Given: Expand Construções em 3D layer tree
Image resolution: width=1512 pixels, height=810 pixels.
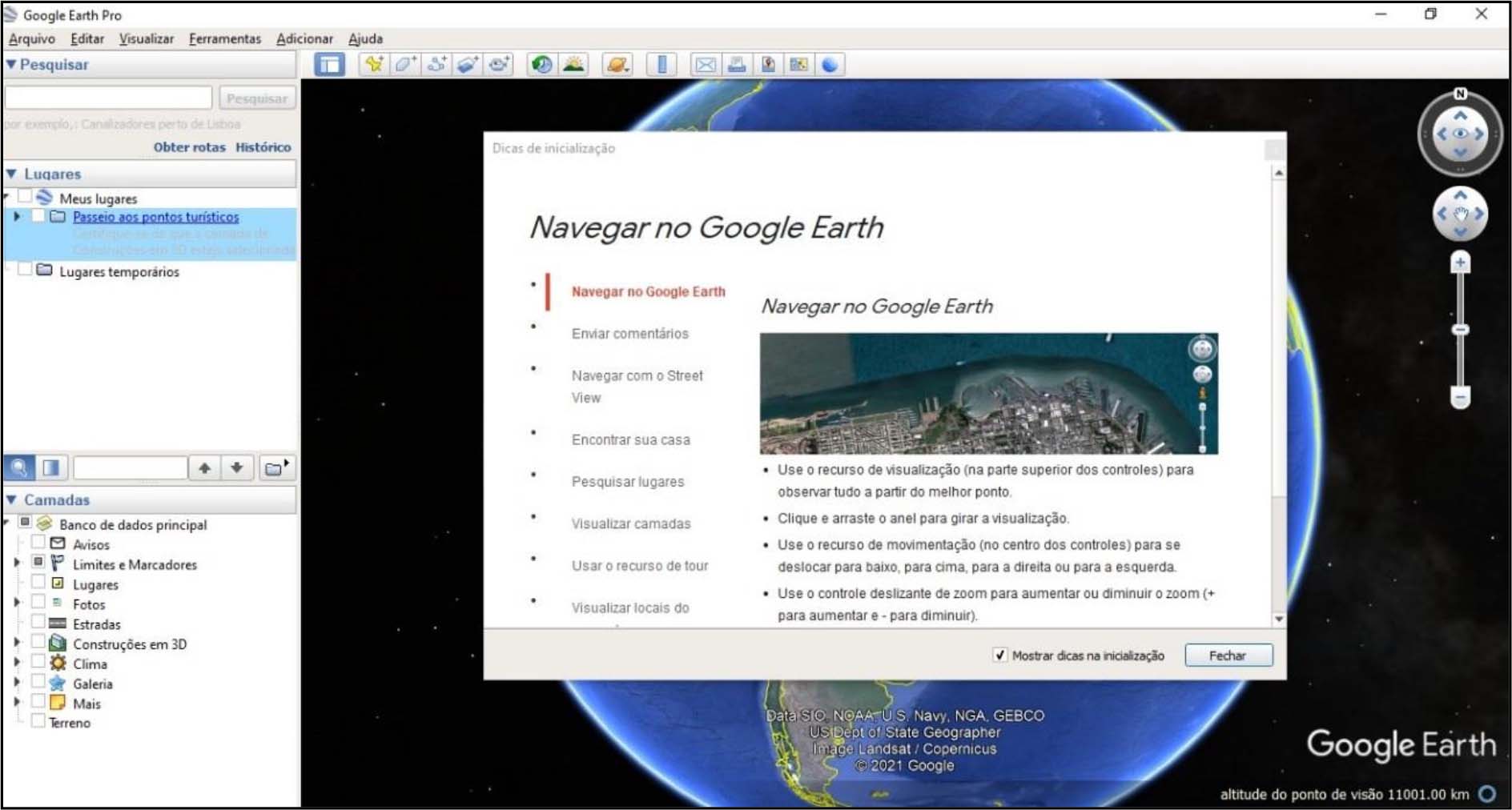Looking at the screenshot, I should tap(16, 642).
